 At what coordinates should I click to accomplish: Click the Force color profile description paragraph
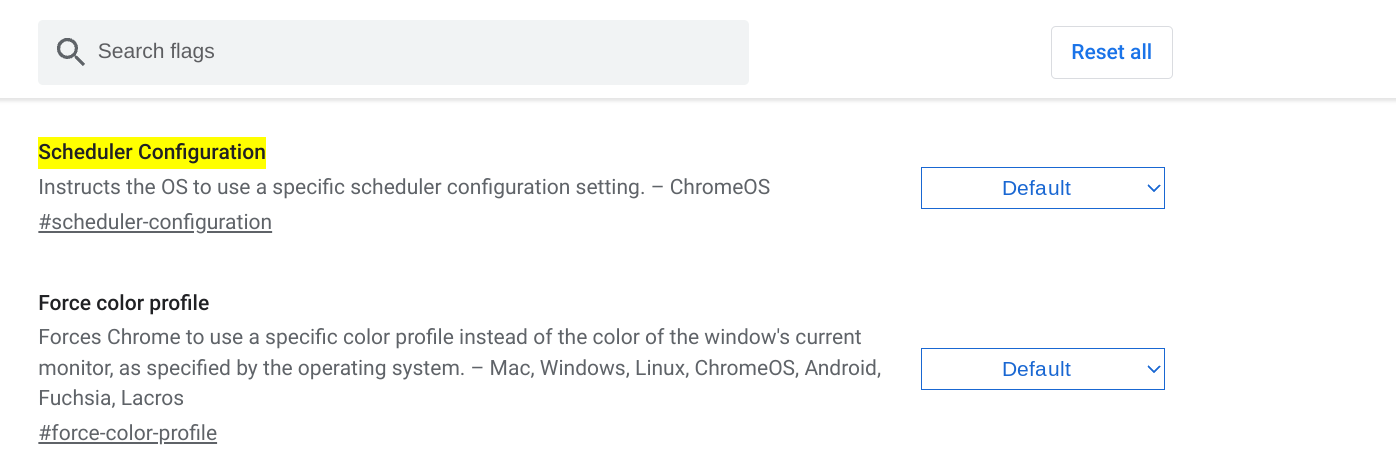pyautogui.click(x=460, y=367)
